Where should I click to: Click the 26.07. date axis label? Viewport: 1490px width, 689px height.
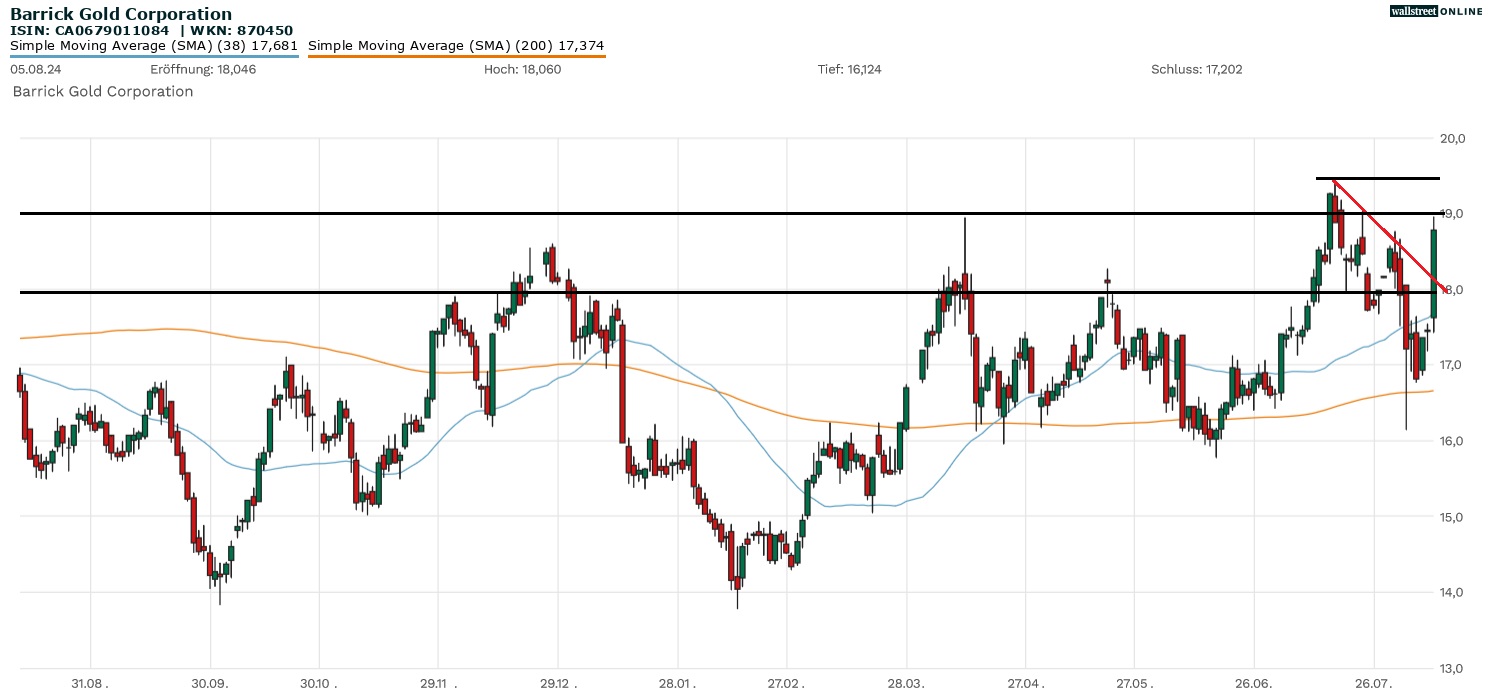click(x=1373, y=682)
